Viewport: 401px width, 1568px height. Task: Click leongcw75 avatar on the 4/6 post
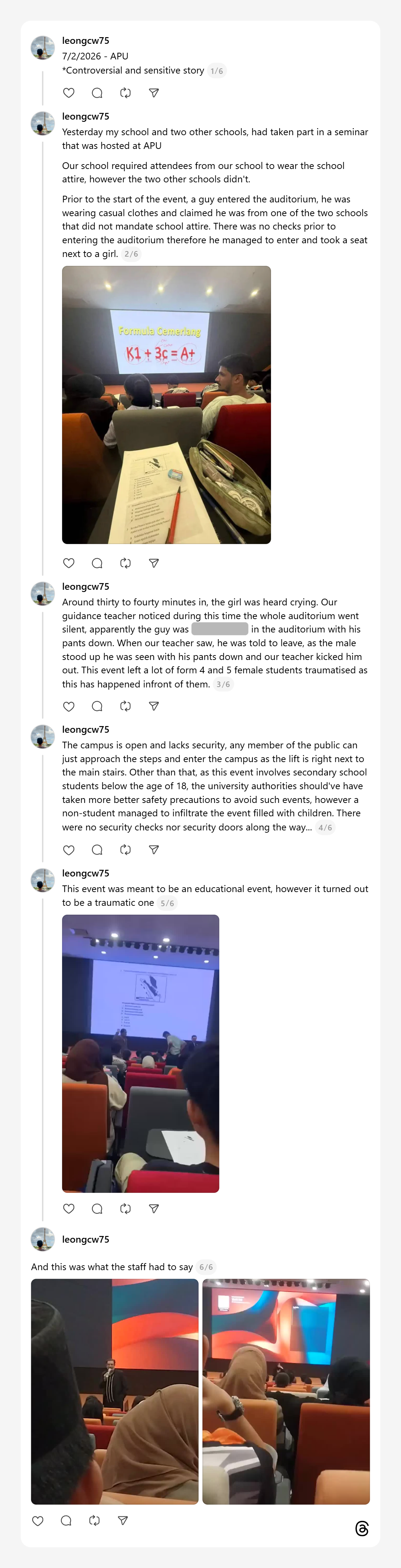tap(43, 736)
